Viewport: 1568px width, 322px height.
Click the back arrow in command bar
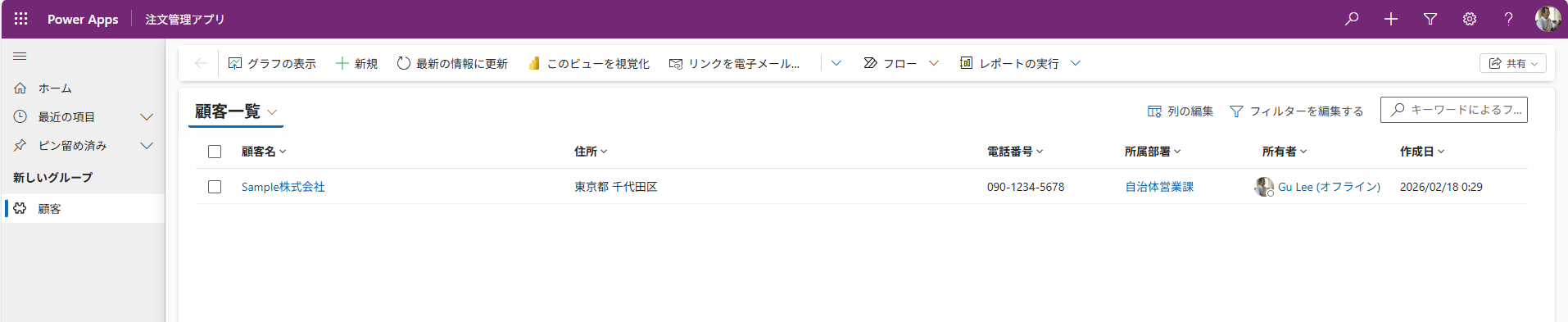pyautogui.click(x=200, y=63)
